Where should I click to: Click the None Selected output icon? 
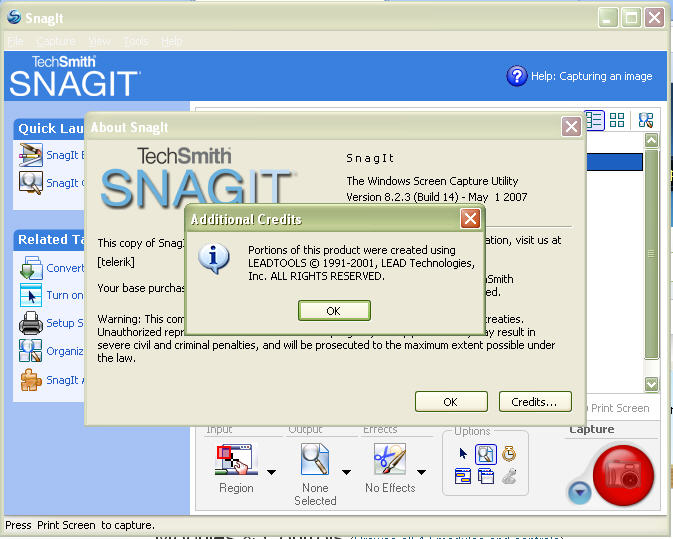[315, 459]
